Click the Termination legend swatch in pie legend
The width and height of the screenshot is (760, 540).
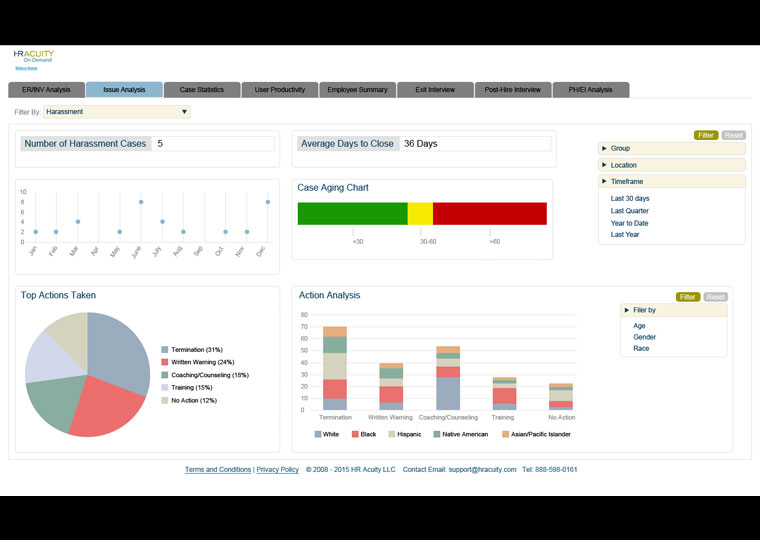pos(165,350)
